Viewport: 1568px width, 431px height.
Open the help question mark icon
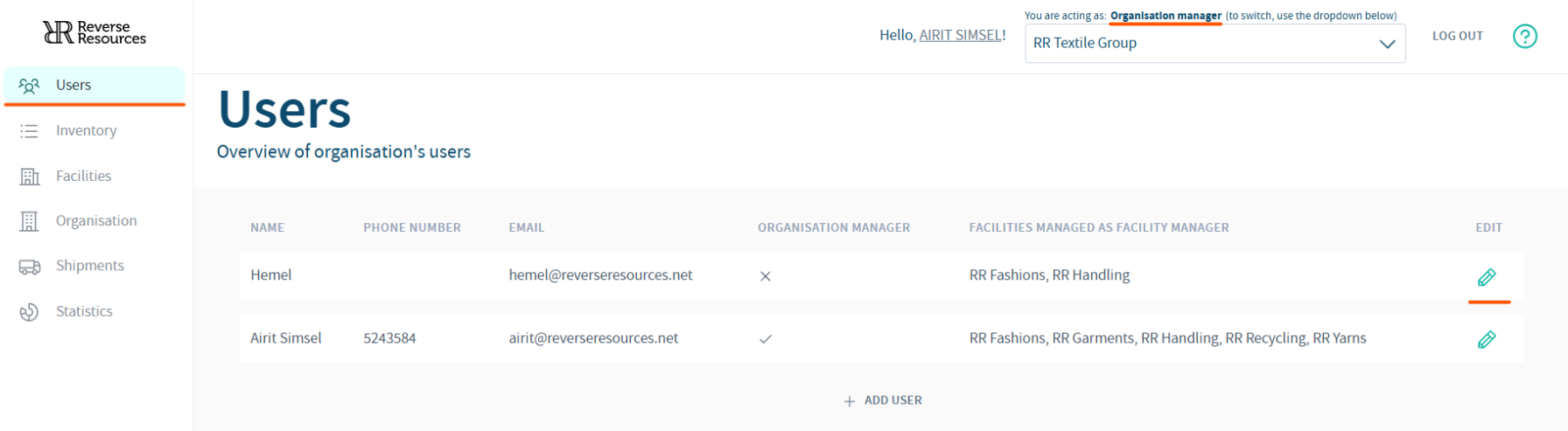tap(1525, 36)
